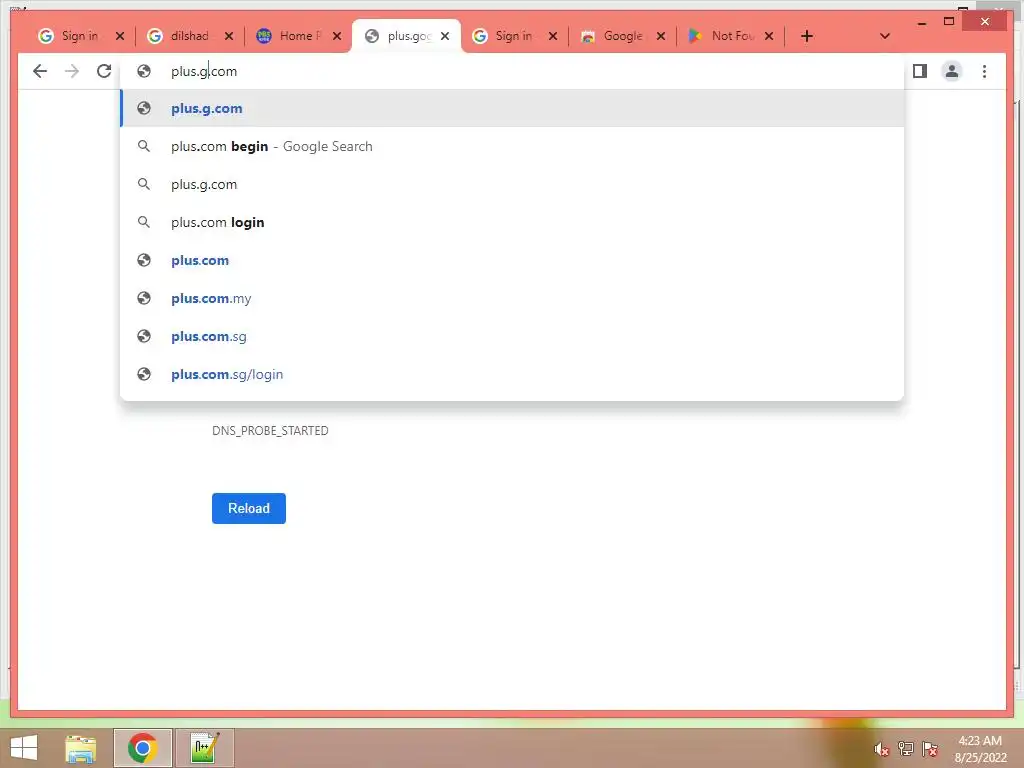Click the network tray icon
Viewport: 1024px width, 768px height.
pyautogui.click(x=906, y=749)
